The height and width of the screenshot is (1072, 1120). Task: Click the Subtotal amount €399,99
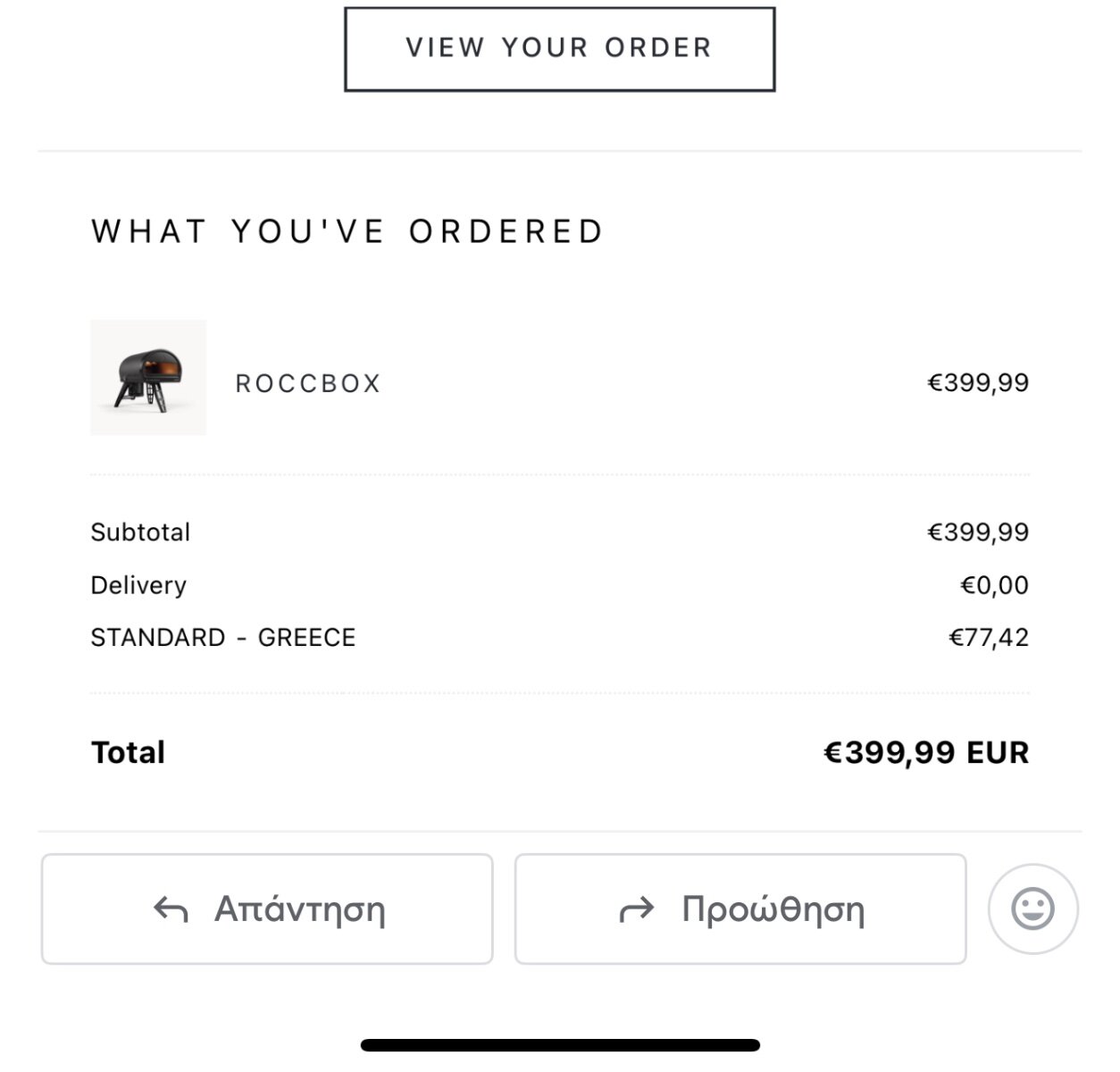coord(978,532)
